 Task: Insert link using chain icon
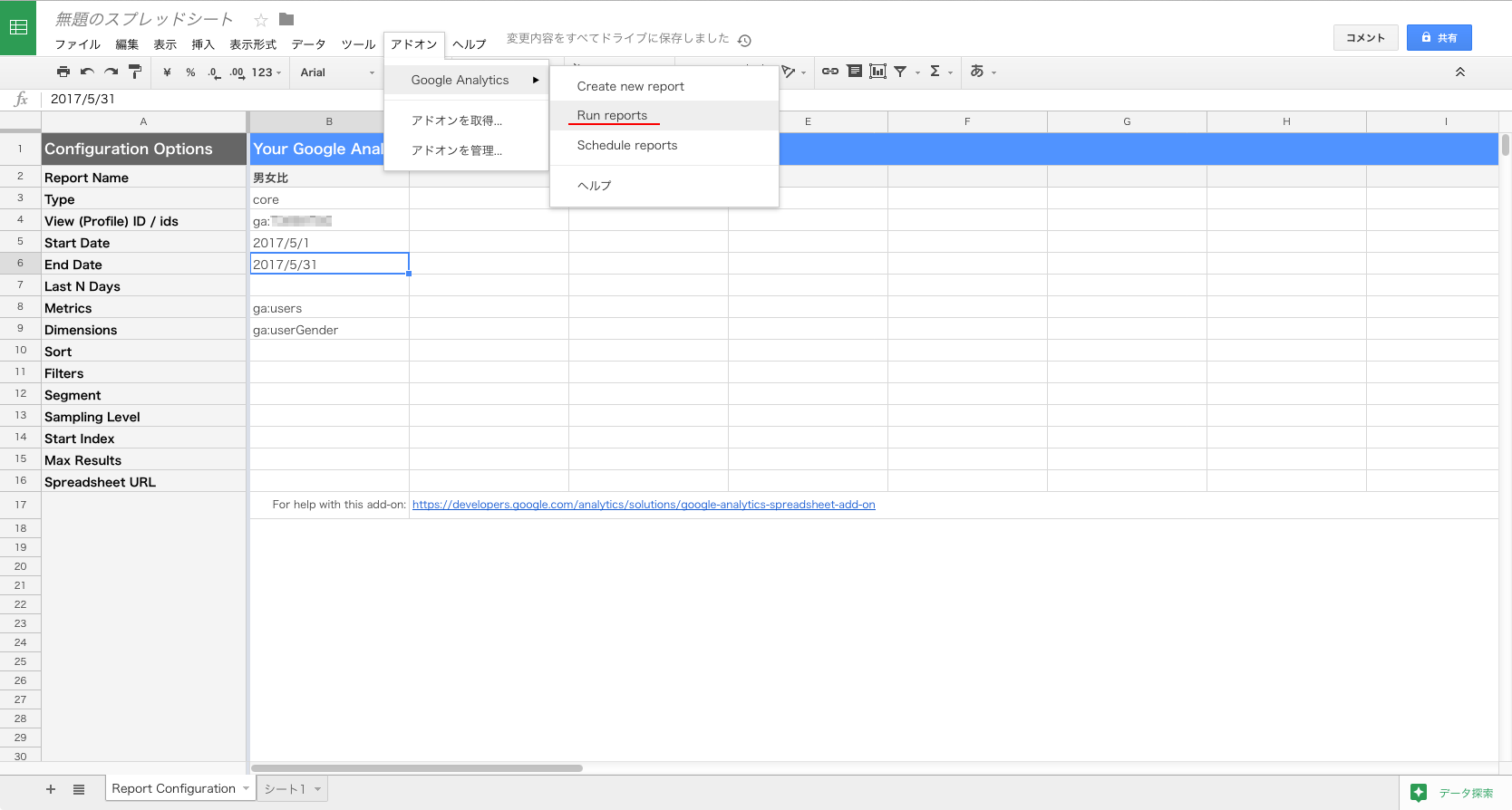[x=830, y=71]
